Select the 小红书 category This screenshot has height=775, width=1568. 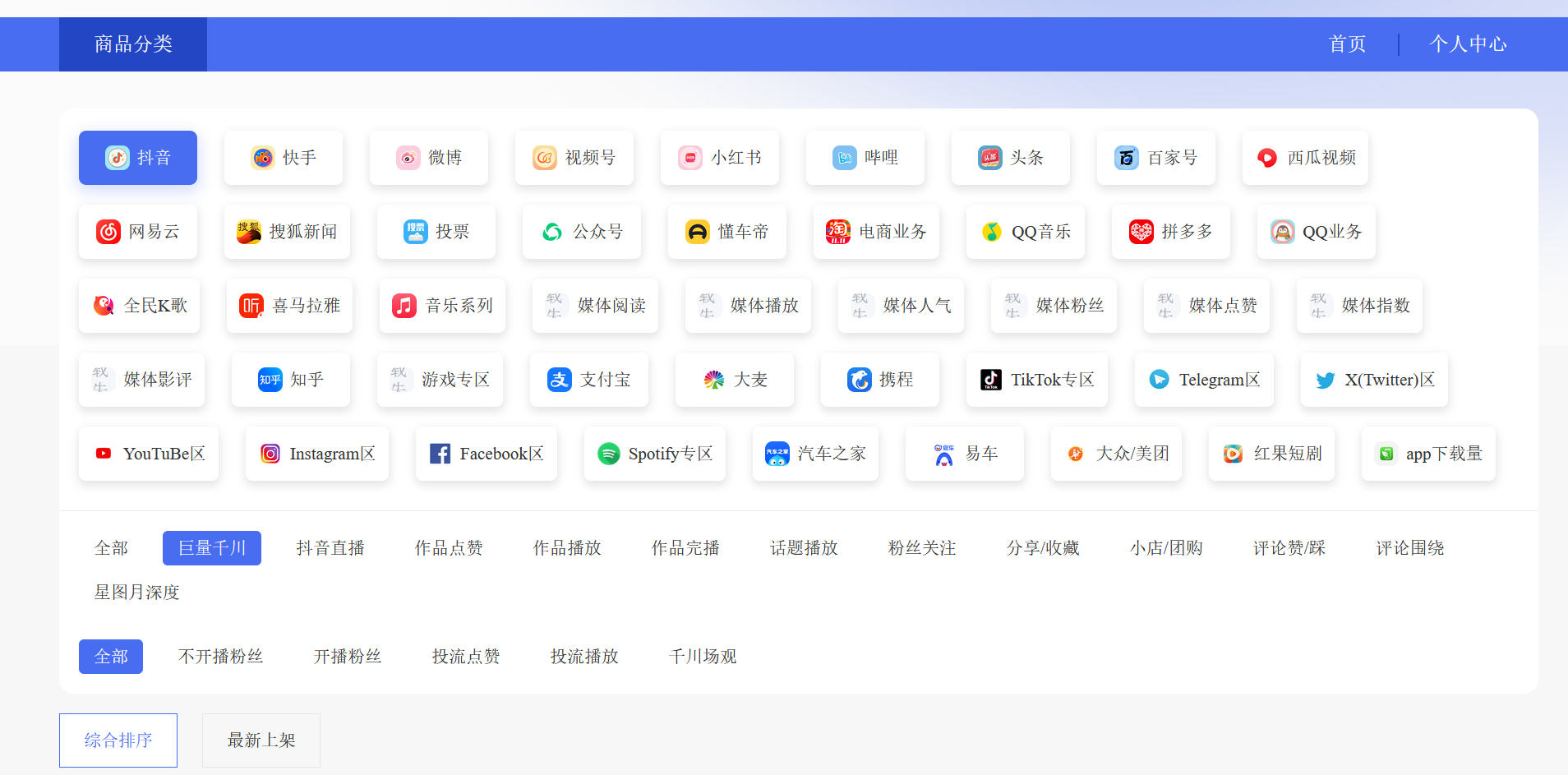click(x=719, y=158)
